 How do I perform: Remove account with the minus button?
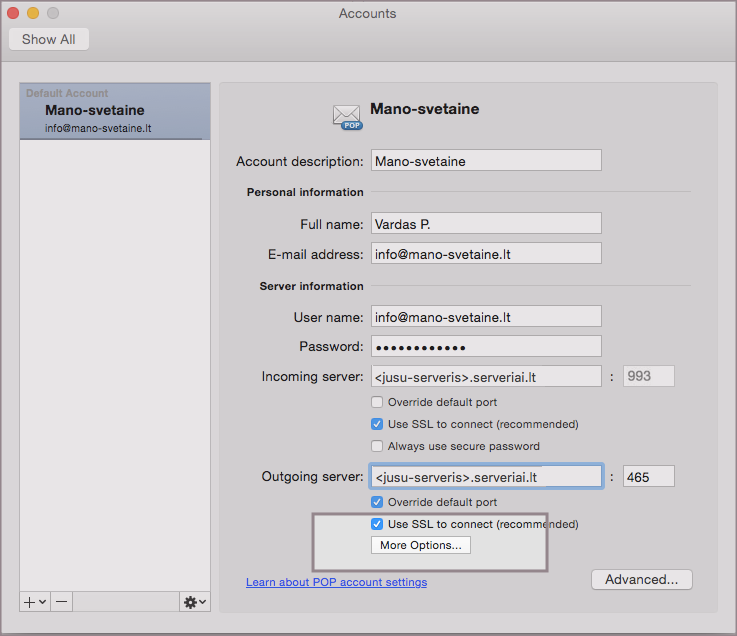point(61,602)
